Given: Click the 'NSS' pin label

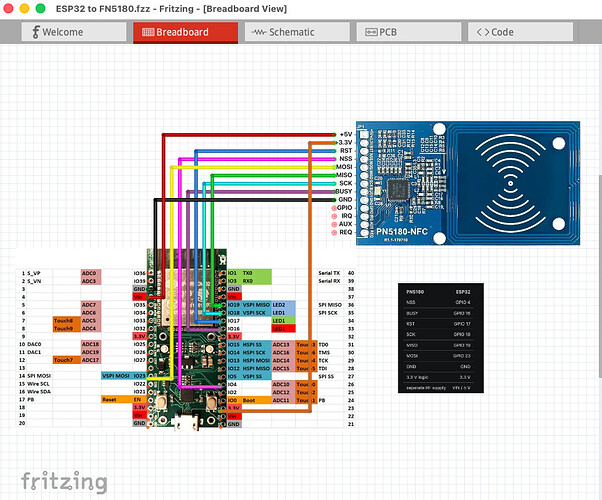Looking at the screenshot, I should point(346,159).
